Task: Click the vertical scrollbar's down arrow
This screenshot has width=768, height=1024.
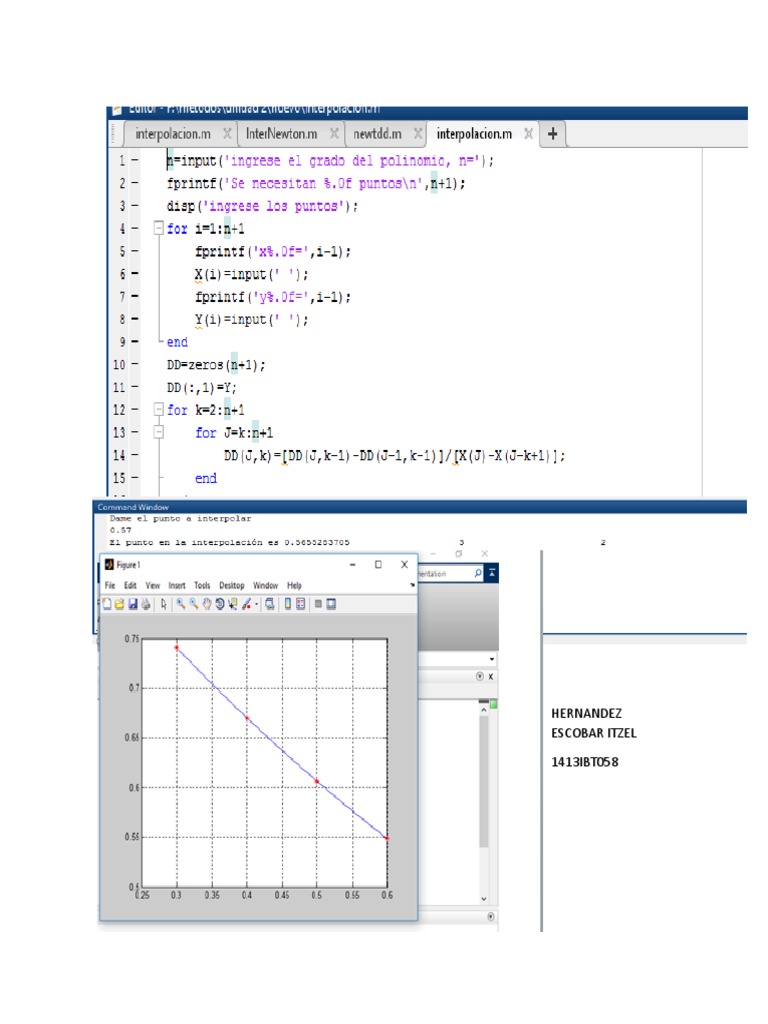Action: (485, 898)
